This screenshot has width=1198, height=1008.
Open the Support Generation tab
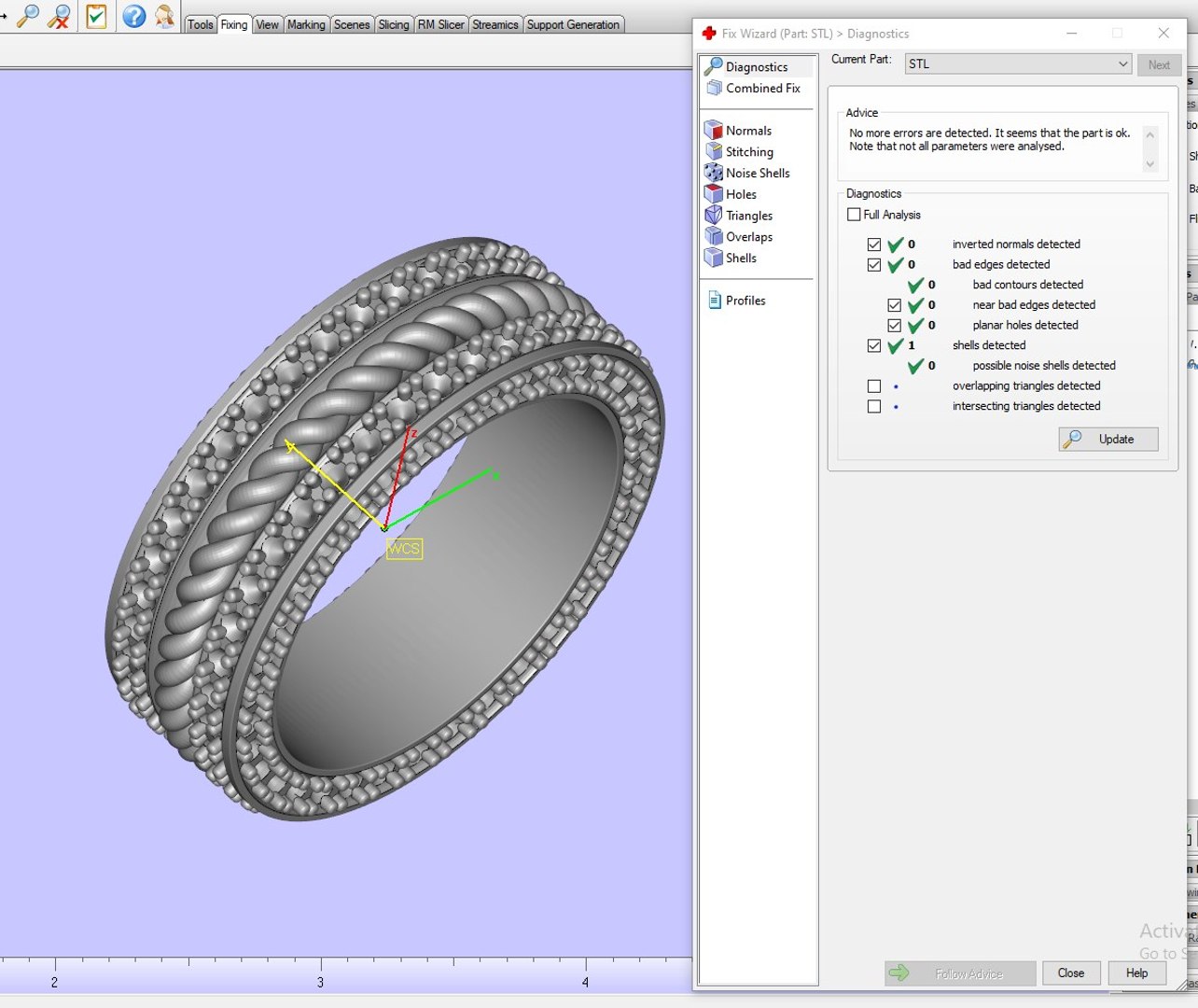coord(573,24)
